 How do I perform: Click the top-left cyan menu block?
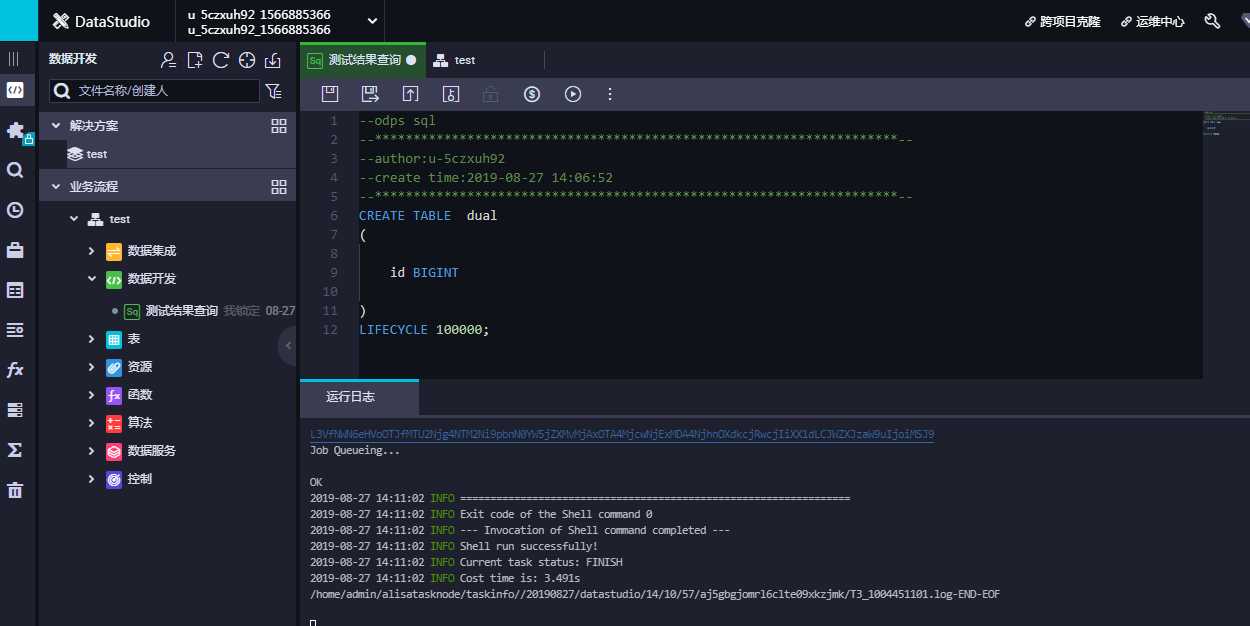pyautogui.click(x=19, y=21)
